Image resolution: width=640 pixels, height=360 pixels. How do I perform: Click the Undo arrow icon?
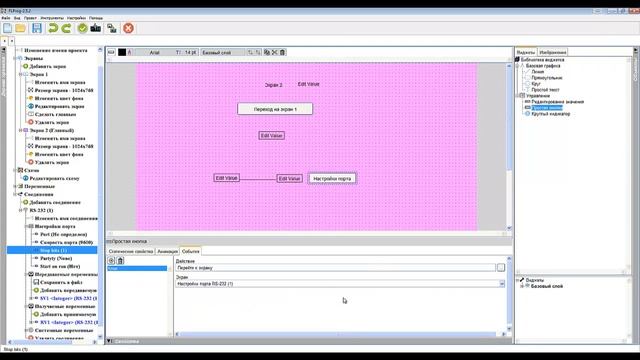(53, 28)
